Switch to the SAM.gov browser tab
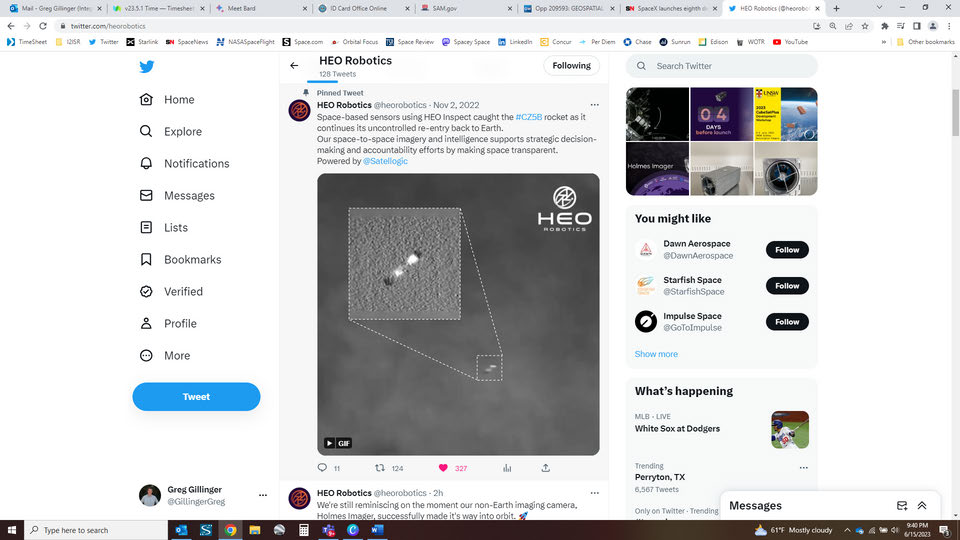 click(x=467, y=9)
